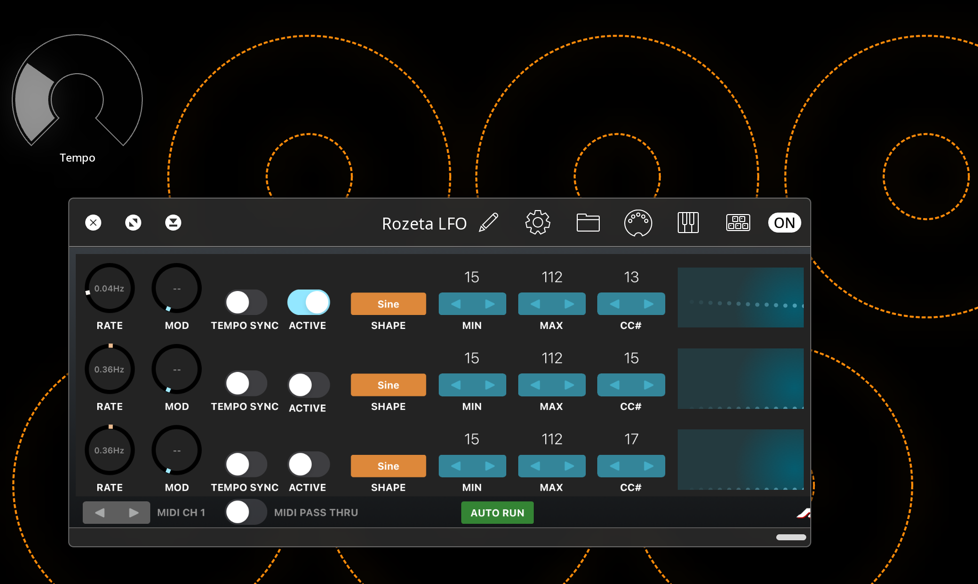This screenshot has height=584, width=978.
Task: Decrease MAX value on the second LFO
Action: coord(535,385)
